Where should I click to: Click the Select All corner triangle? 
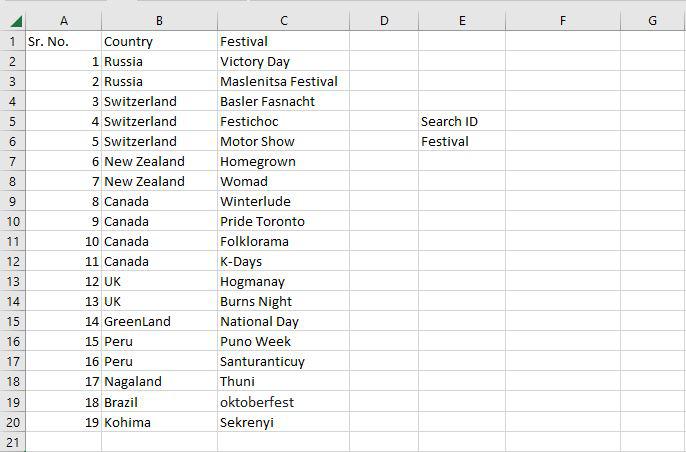click(x=12, y=20)
